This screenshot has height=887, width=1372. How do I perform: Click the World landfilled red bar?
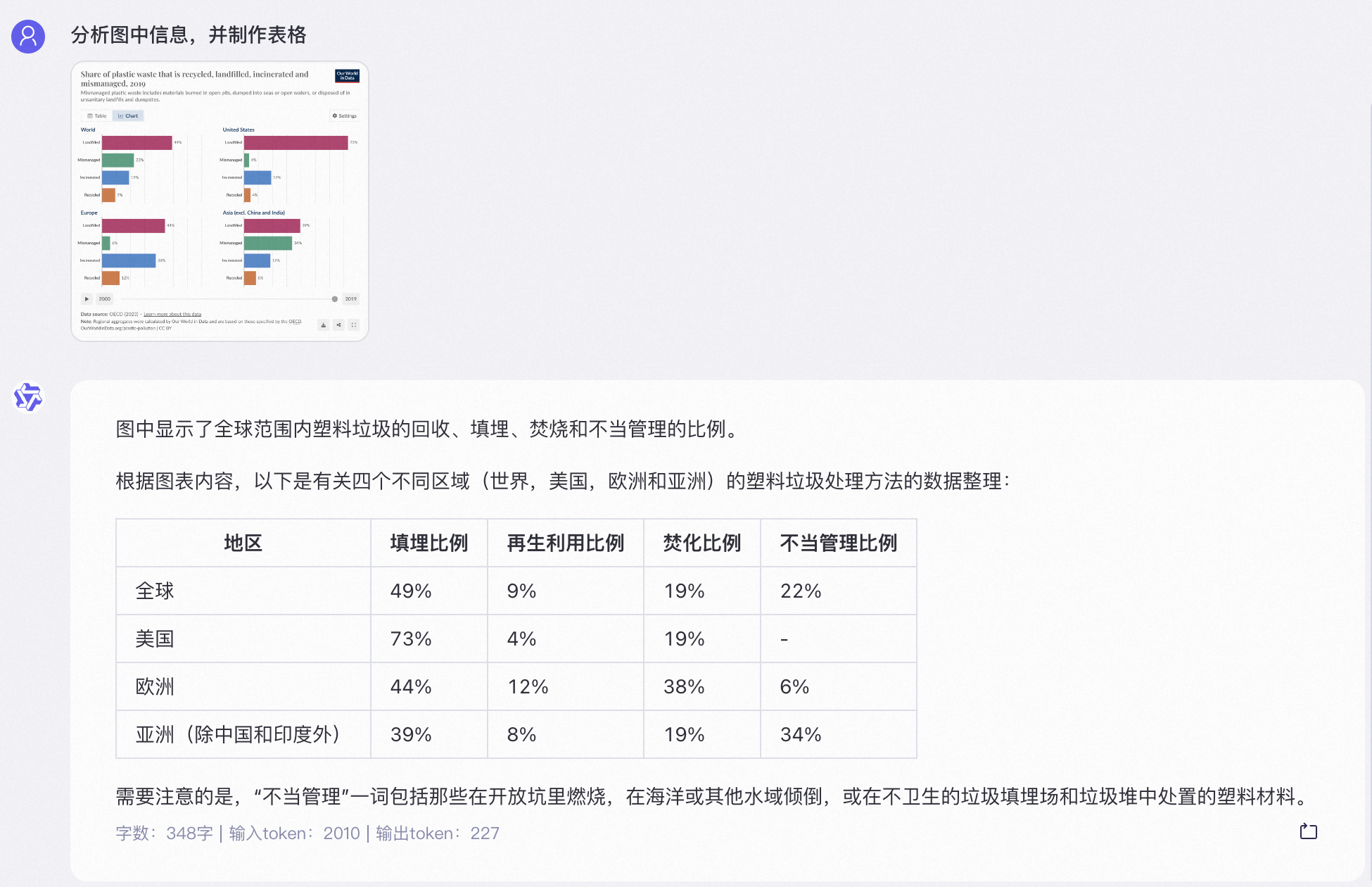coord(137,142)
